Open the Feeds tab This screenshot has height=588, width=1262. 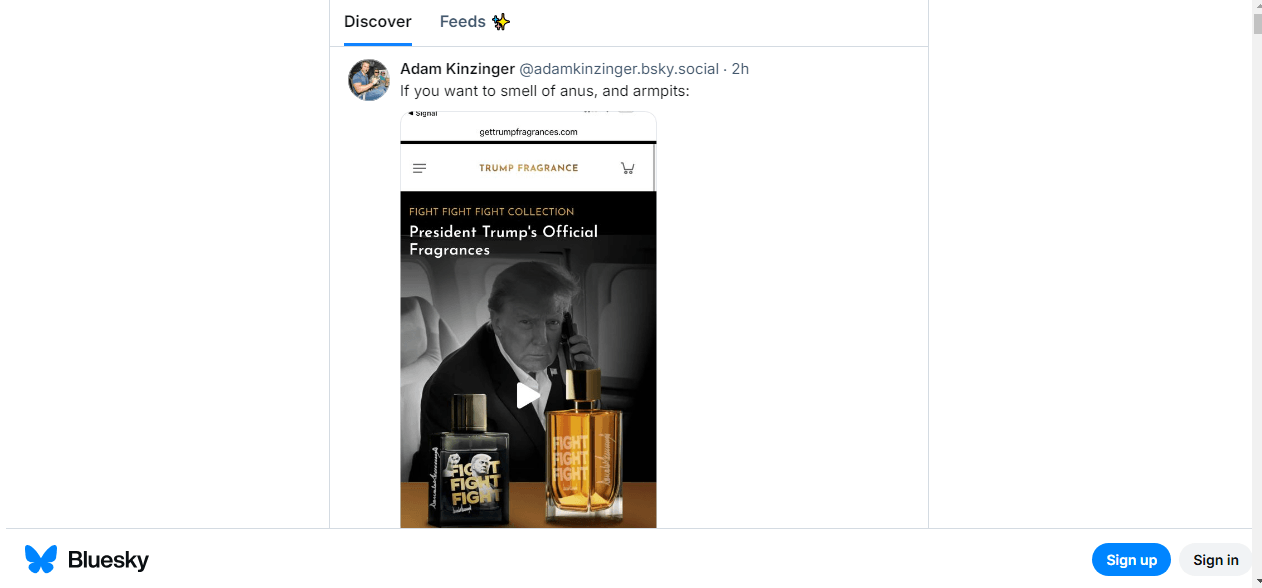pos(462,22)
